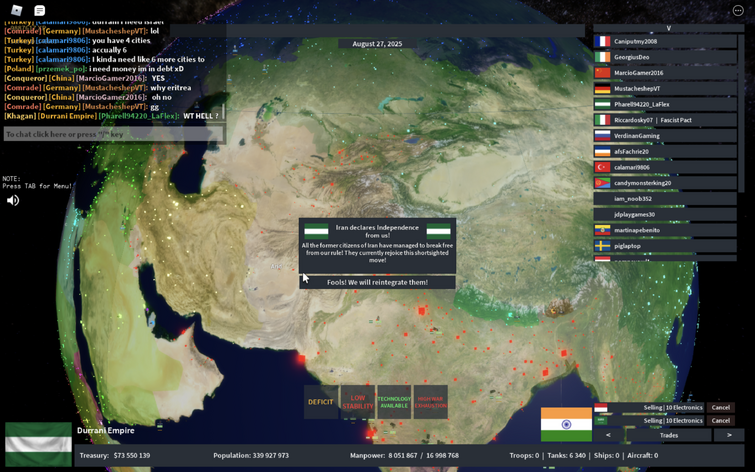
Task: Click the large India flag trade partner
Action: click(566, 424)
